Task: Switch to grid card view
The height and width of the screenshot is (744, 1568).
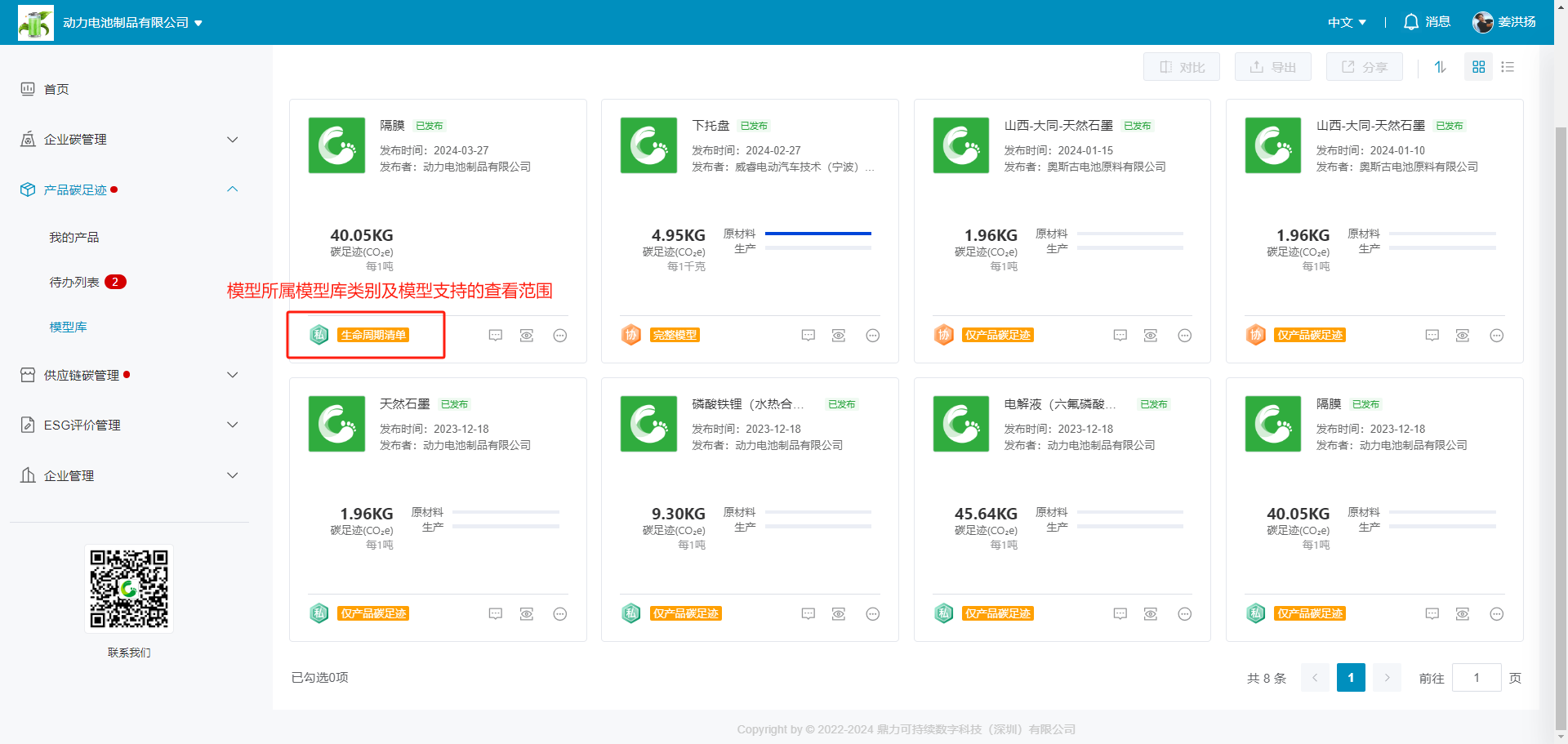Action: [x=1478, y=67]
